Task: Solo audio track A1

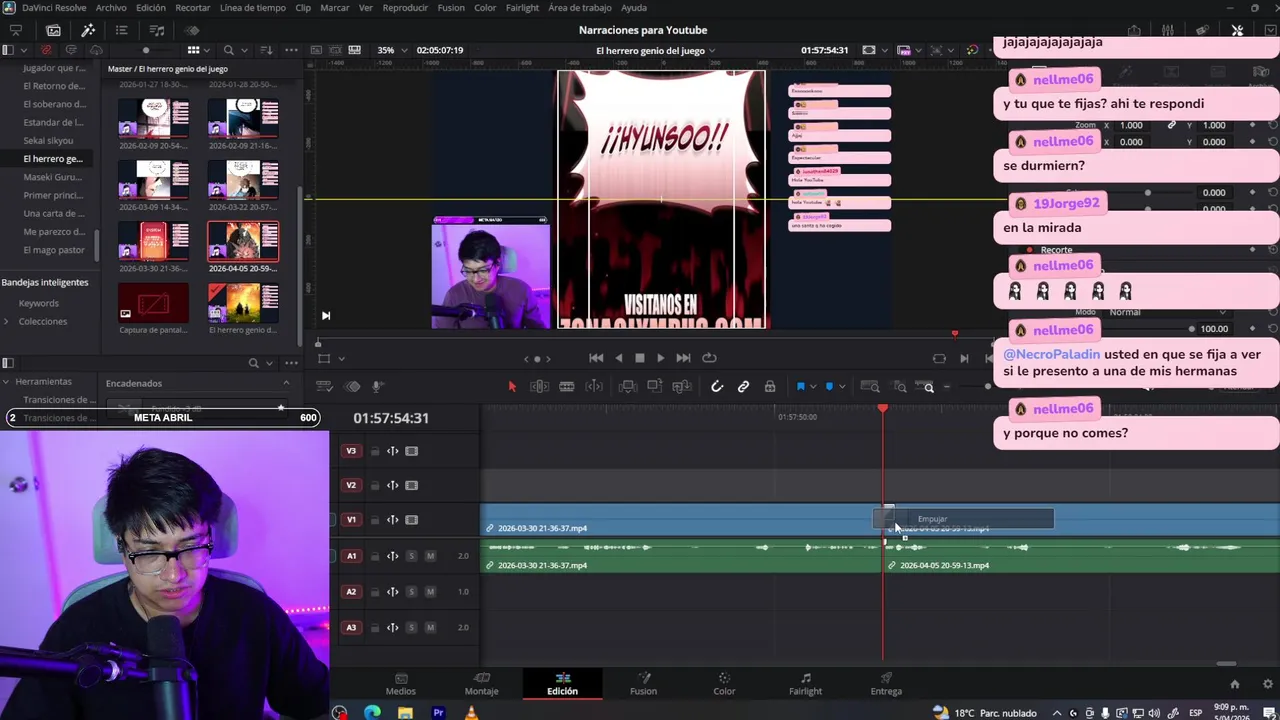Action: [411, 556]
